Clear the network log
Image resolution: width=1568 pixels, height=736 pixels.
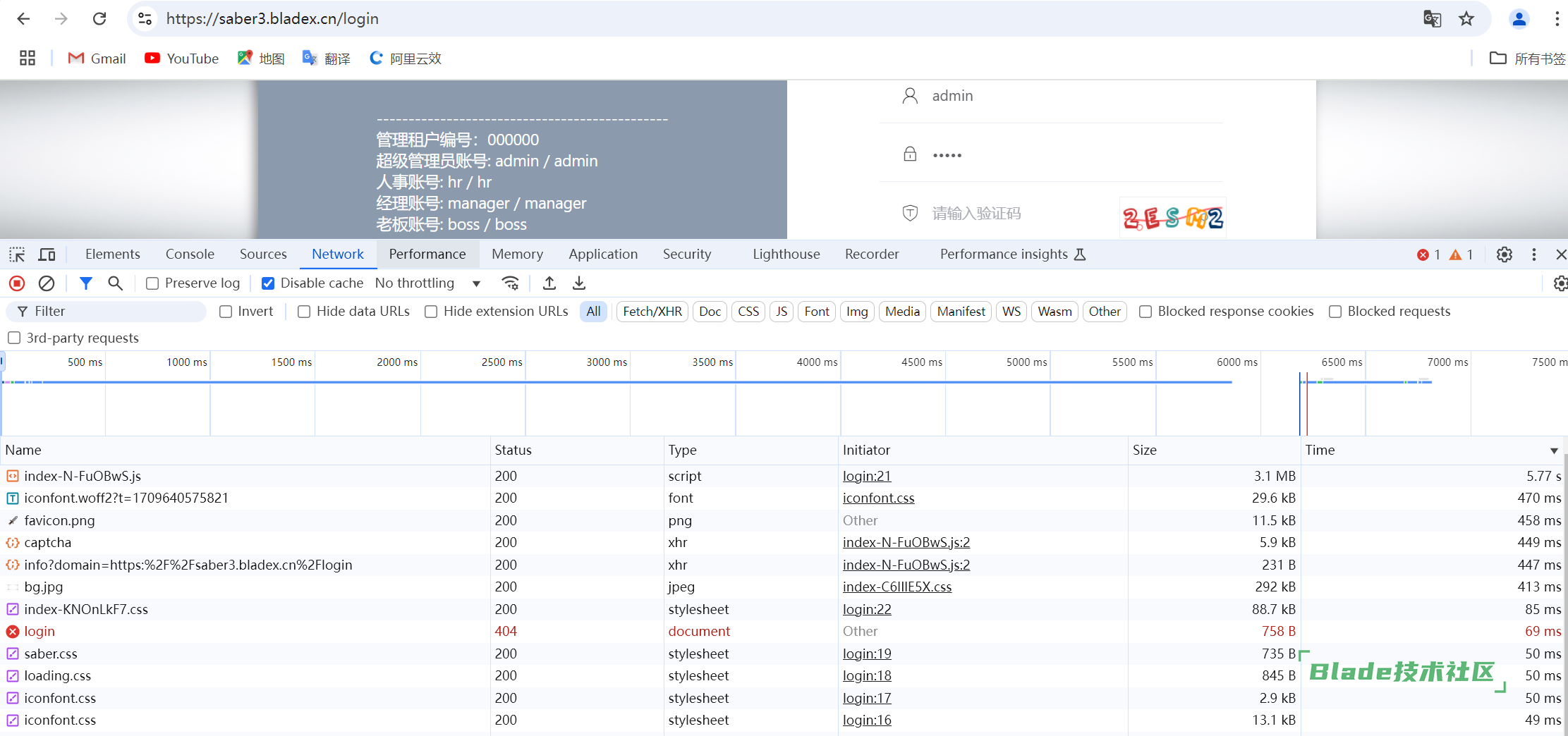point(47,283)
